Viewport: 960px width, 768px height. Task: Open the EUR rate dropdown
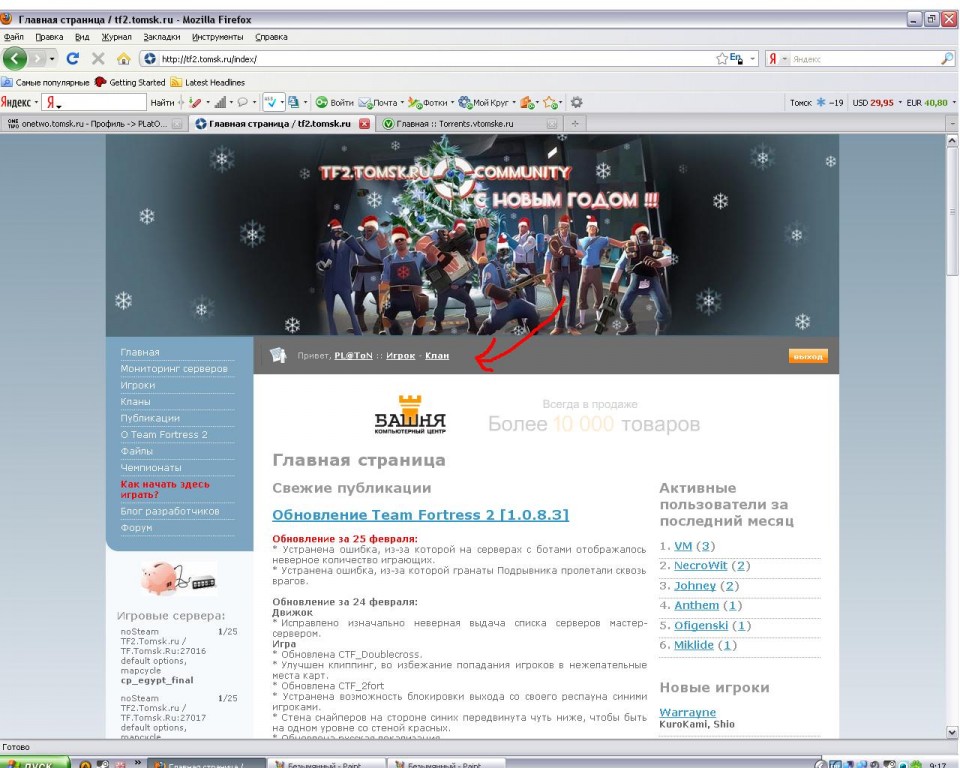954,102
